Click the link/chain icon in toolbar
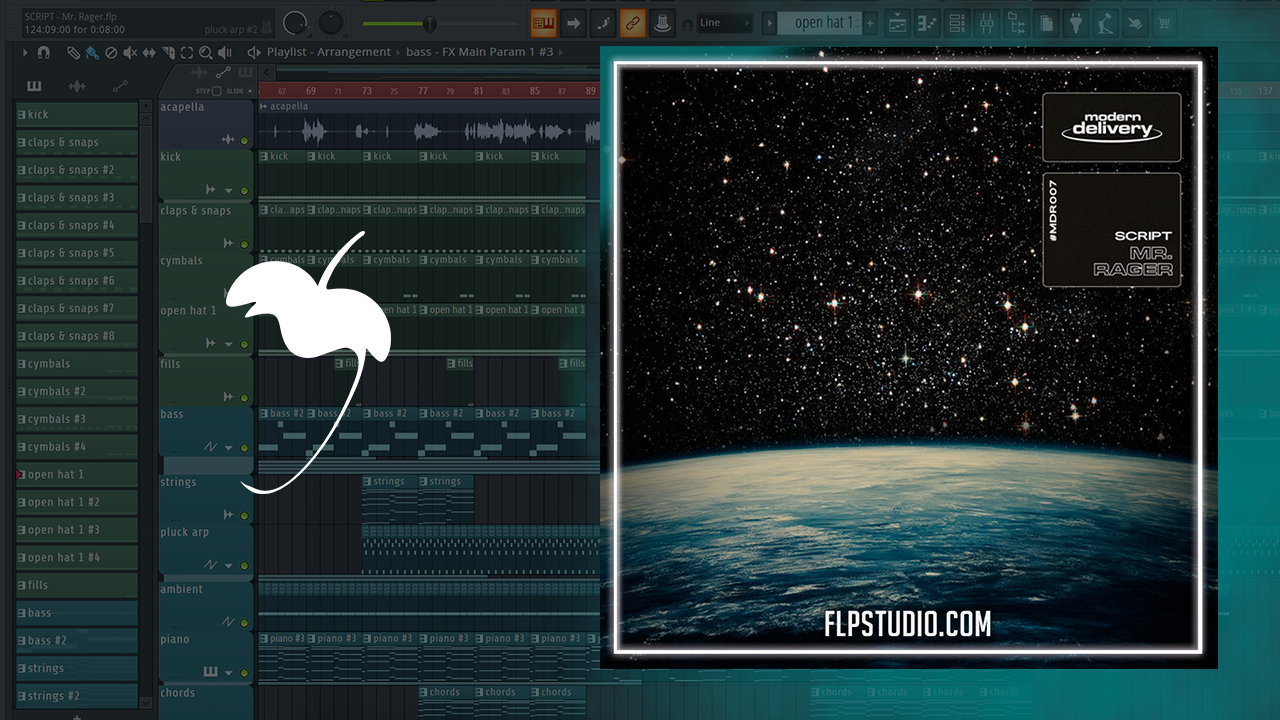This screenshot has width=1280, height=720. [632, 22]
